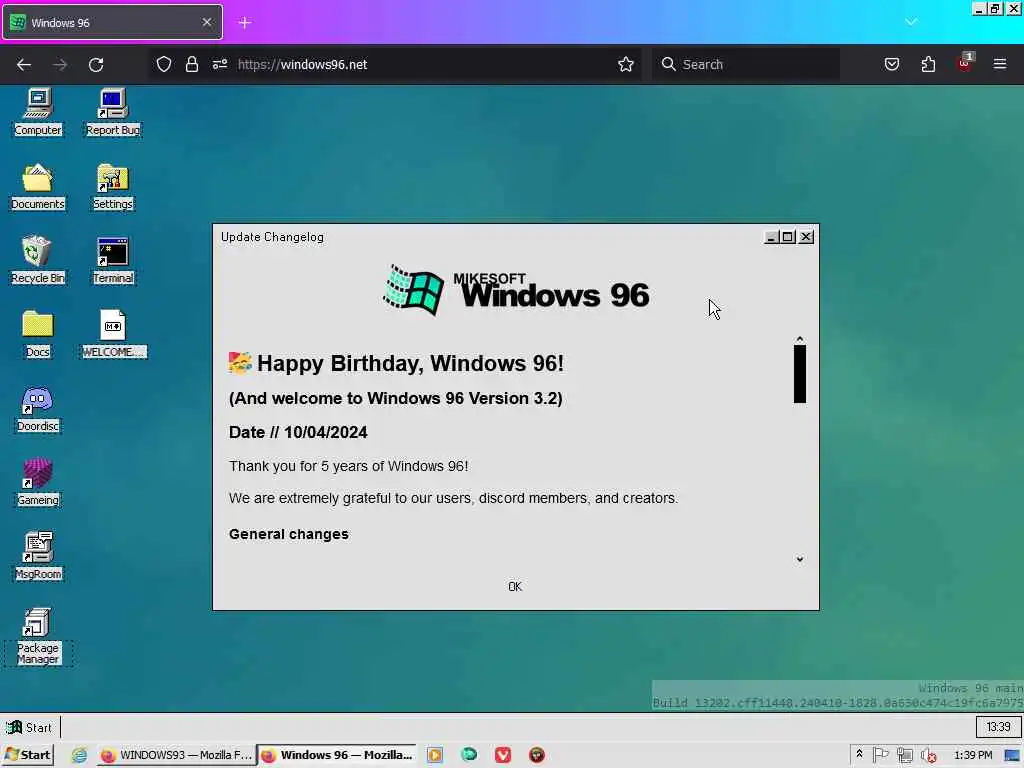Viewport: 1024px width, 768px height.
Task: Launch the MsgRoom shortcut
Action: (38, 556)
